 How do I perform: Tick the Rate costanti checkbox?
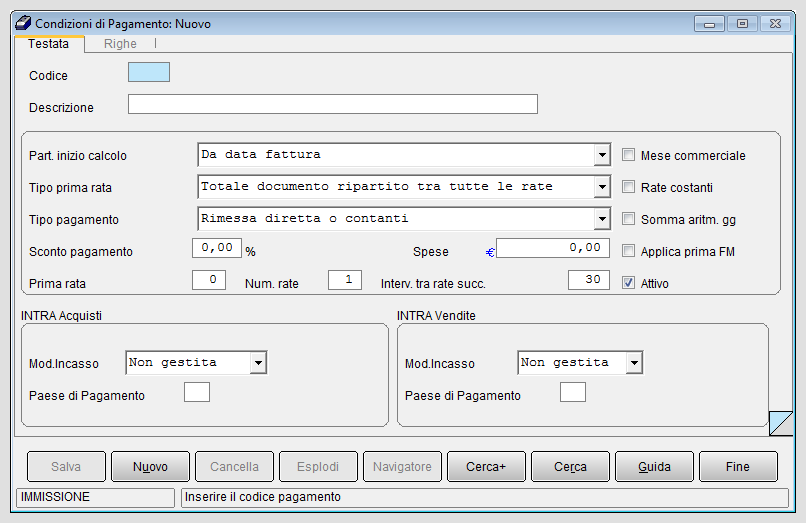tap(628, 187)
